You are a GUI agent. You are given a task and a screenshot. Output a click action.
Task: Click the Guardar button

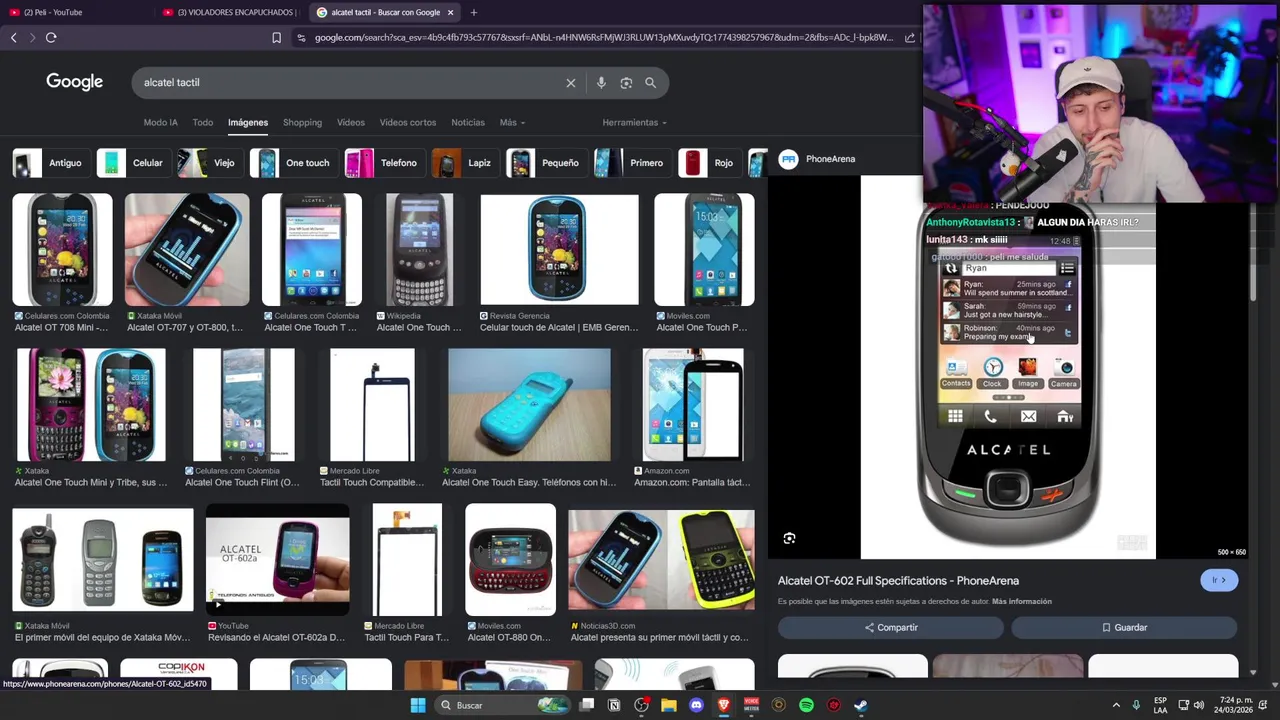(1124, 628)
